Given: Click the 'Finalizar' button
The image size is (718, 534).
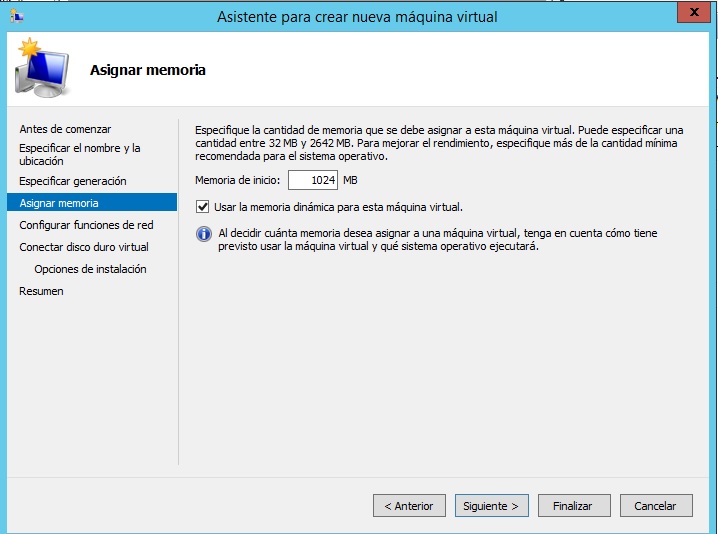Looking at the screenshot, I should [573, 506].
